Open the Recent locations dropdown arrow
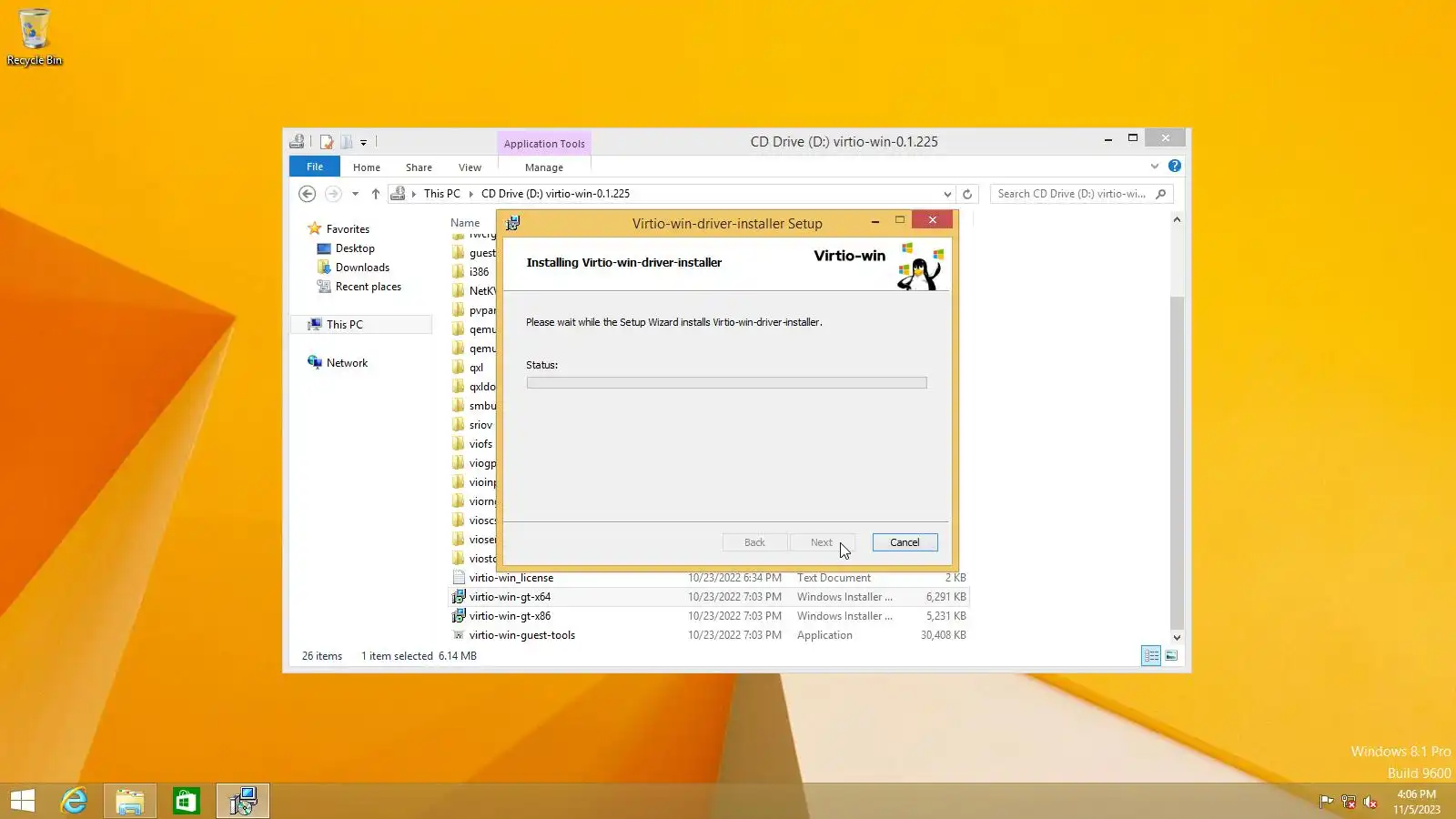Image resolution: width=1456 pixels, height=819 pixels. point(355,194)
